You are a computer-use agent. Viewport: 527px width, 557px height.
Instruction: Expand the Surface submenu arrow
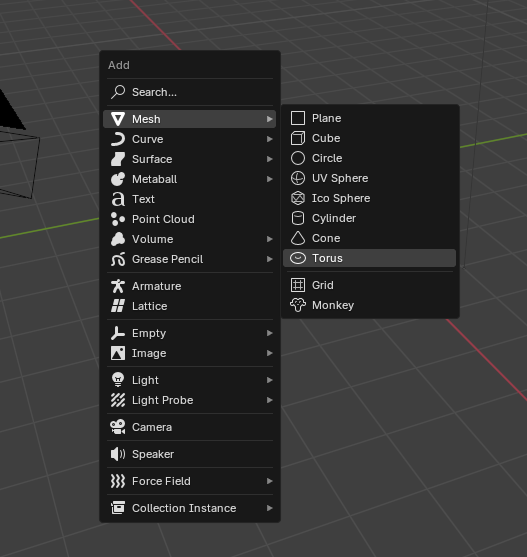click(270, 159)
